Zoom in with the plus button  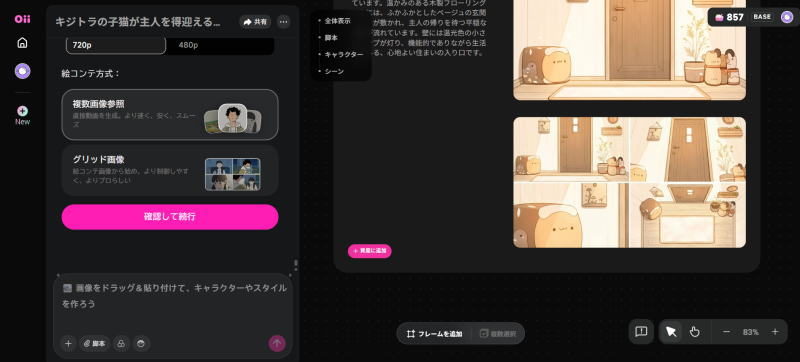[775, 332]
